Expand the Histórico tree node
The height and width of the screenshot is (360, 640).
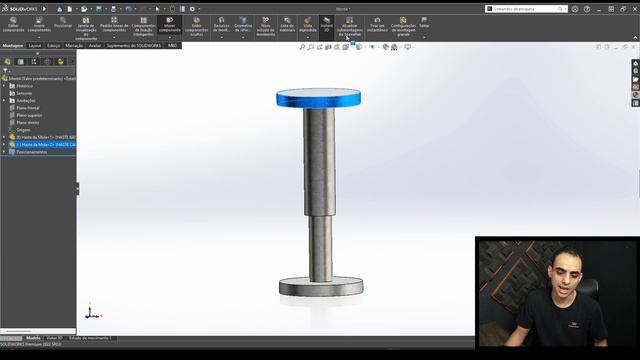(4, 86)
